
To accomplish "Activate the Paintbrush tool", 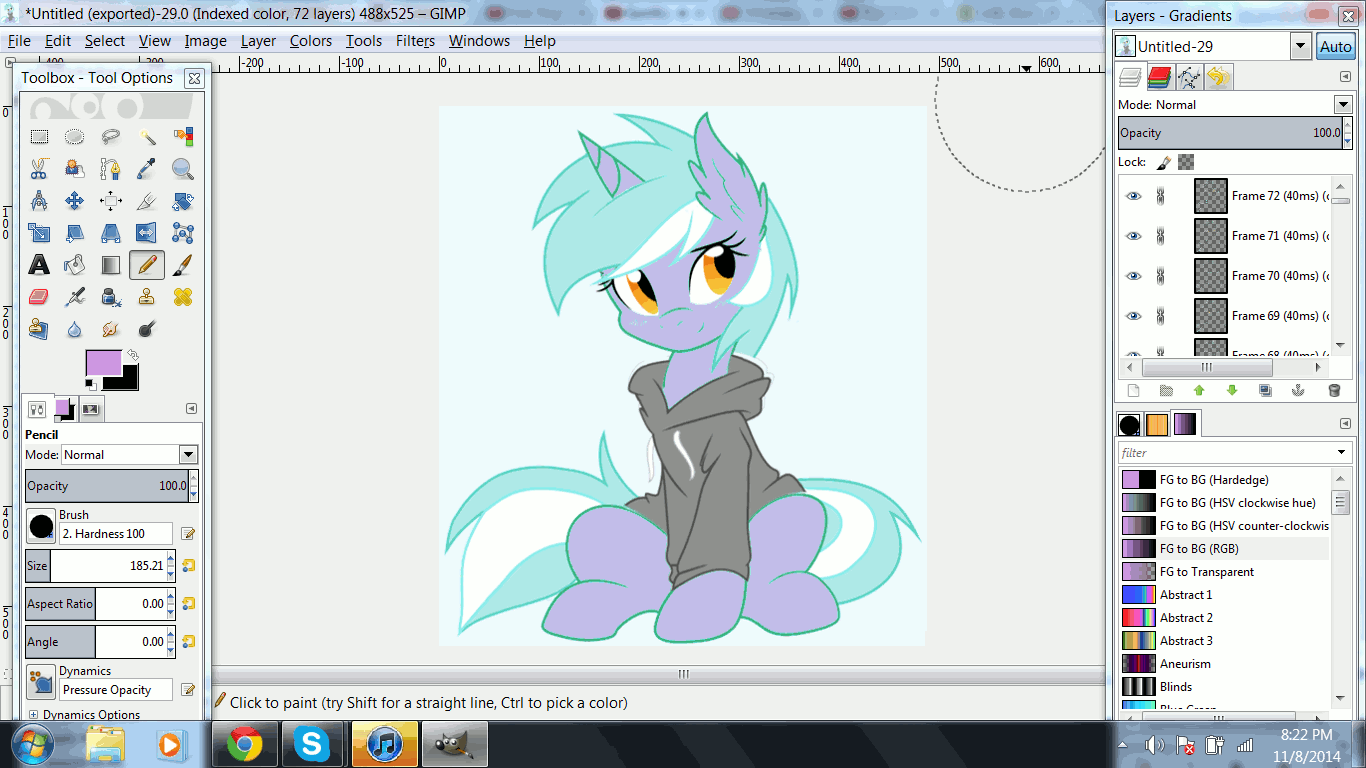I will click(x=183, y=265).
